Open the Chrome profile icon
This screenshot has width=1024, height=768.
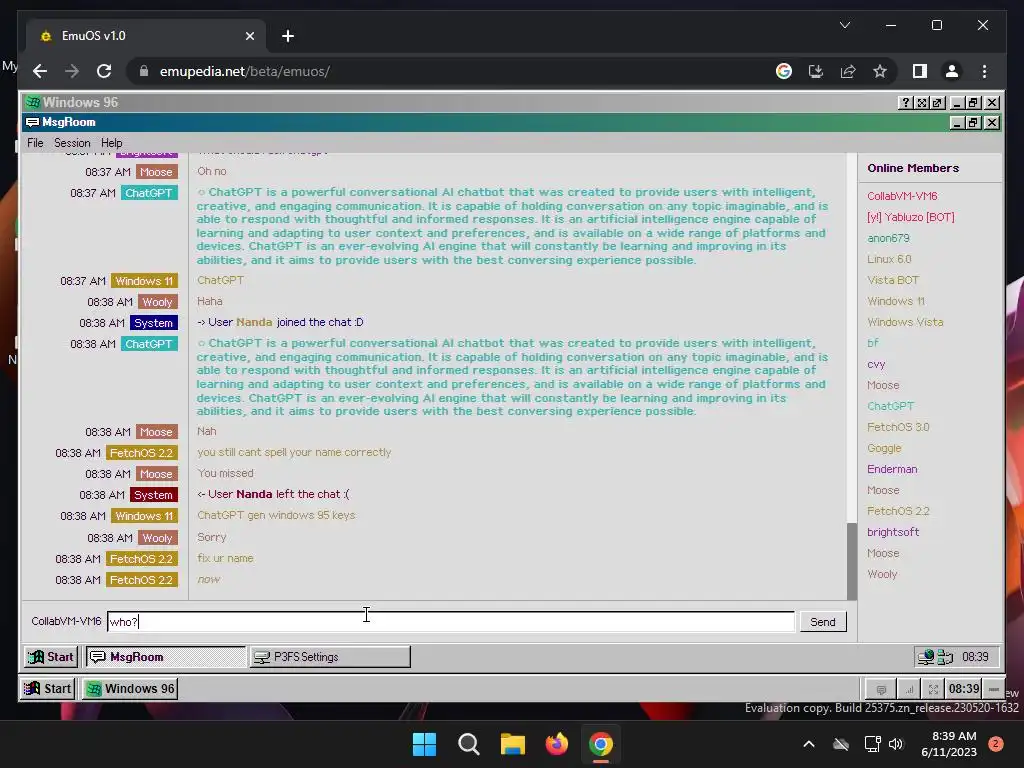click(x=952, y=71)
